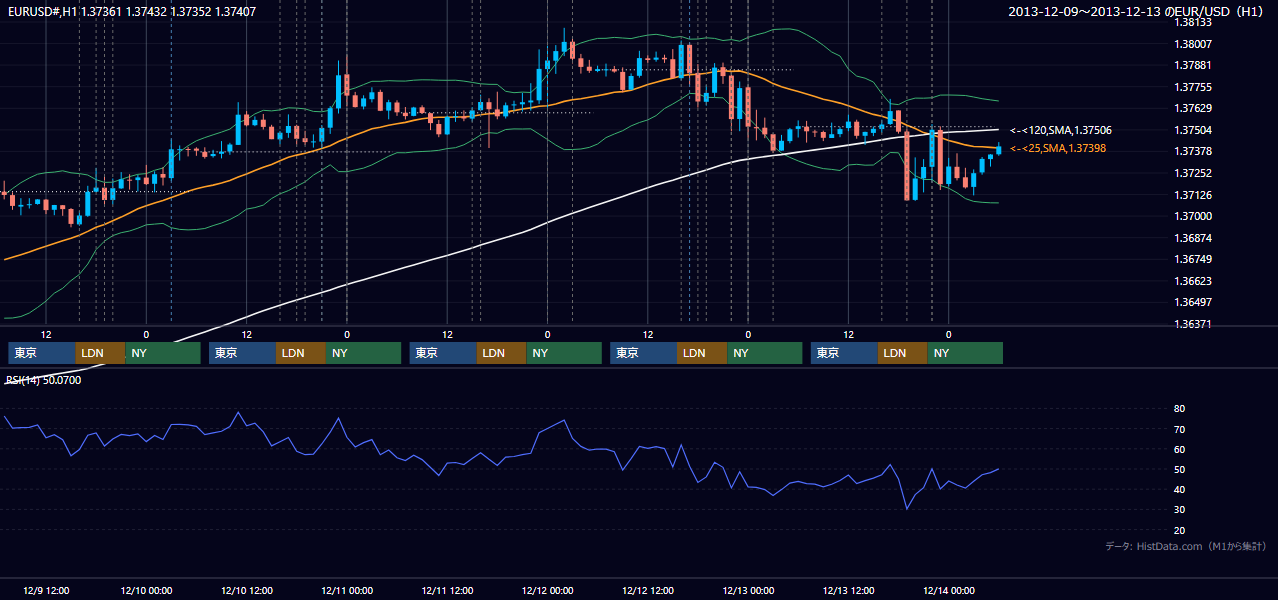Click price axis value 1.38133
This screenshot has height=600, width=1278.
coord(1194,23)
